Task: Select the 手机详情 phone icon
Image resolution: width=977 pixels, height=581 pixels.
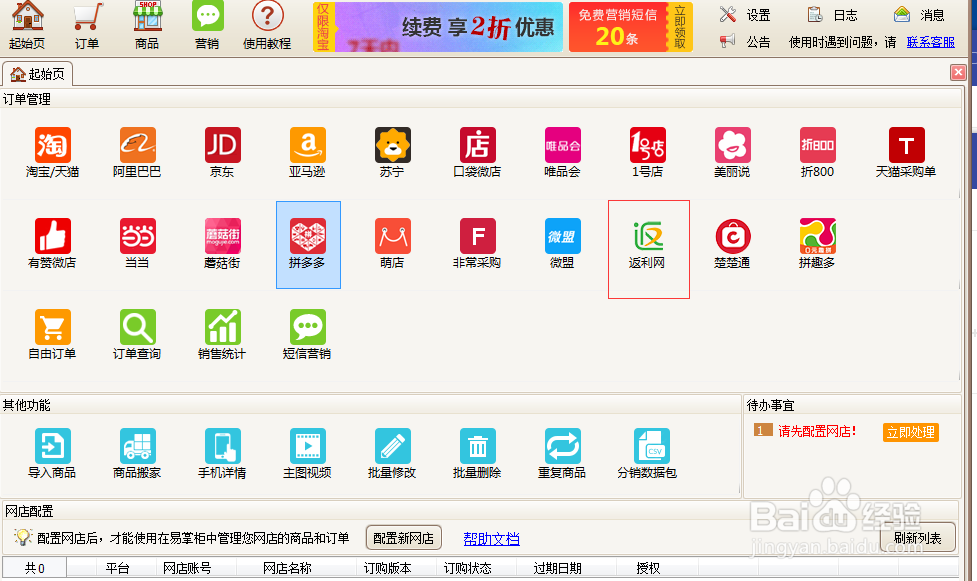Action: [x=222, y=454]
